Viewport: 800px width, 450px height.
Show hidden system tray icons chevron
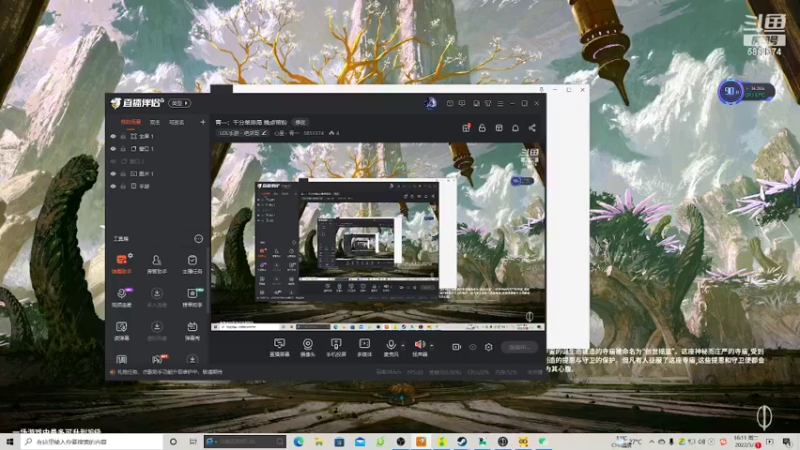coord(652,441)
